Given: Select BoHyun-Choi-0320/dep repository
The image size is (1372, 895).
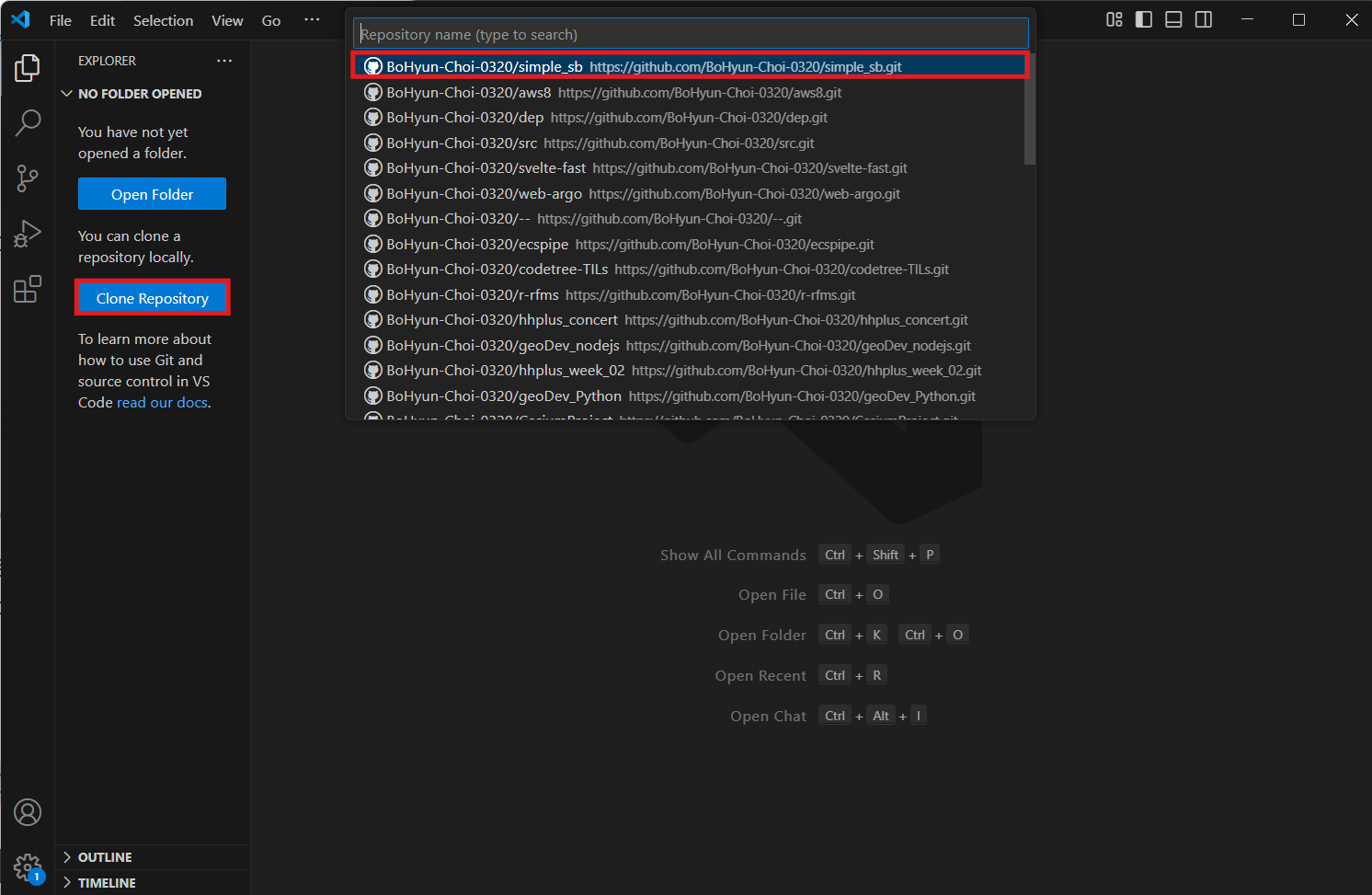Looking at the screenshot, I should tap(689, 118).
